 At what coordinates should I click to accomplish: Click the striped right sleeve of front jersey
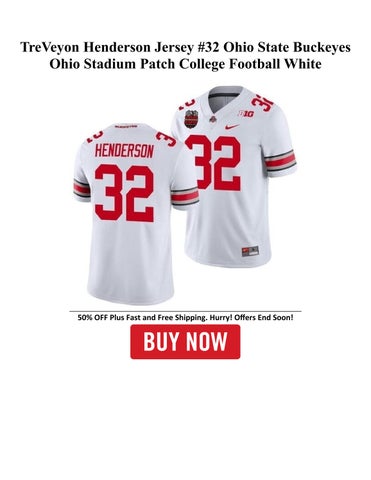(281, 161)
